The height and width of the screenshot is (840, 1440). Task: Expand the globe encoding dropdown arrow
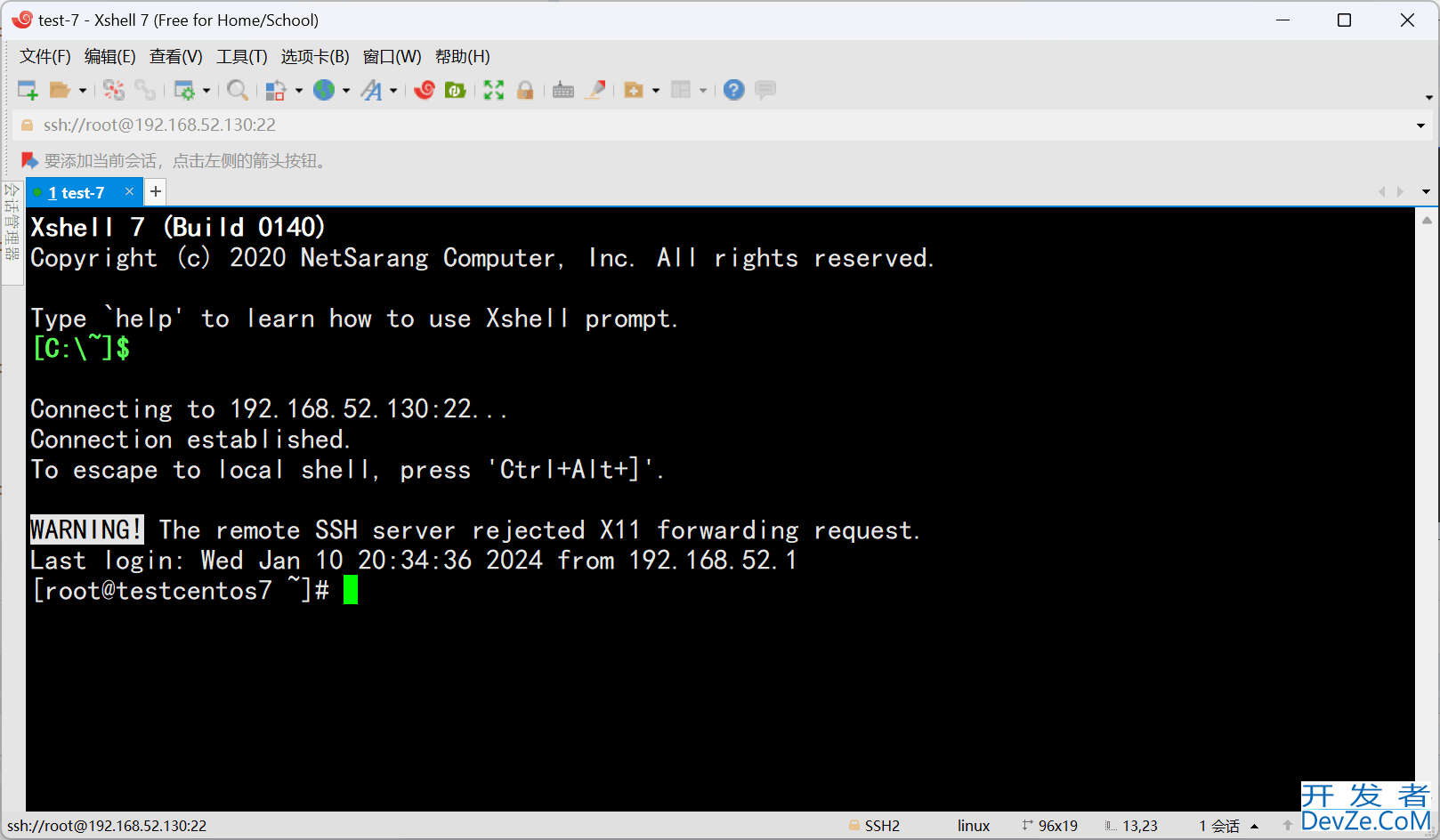coord(346,91)
